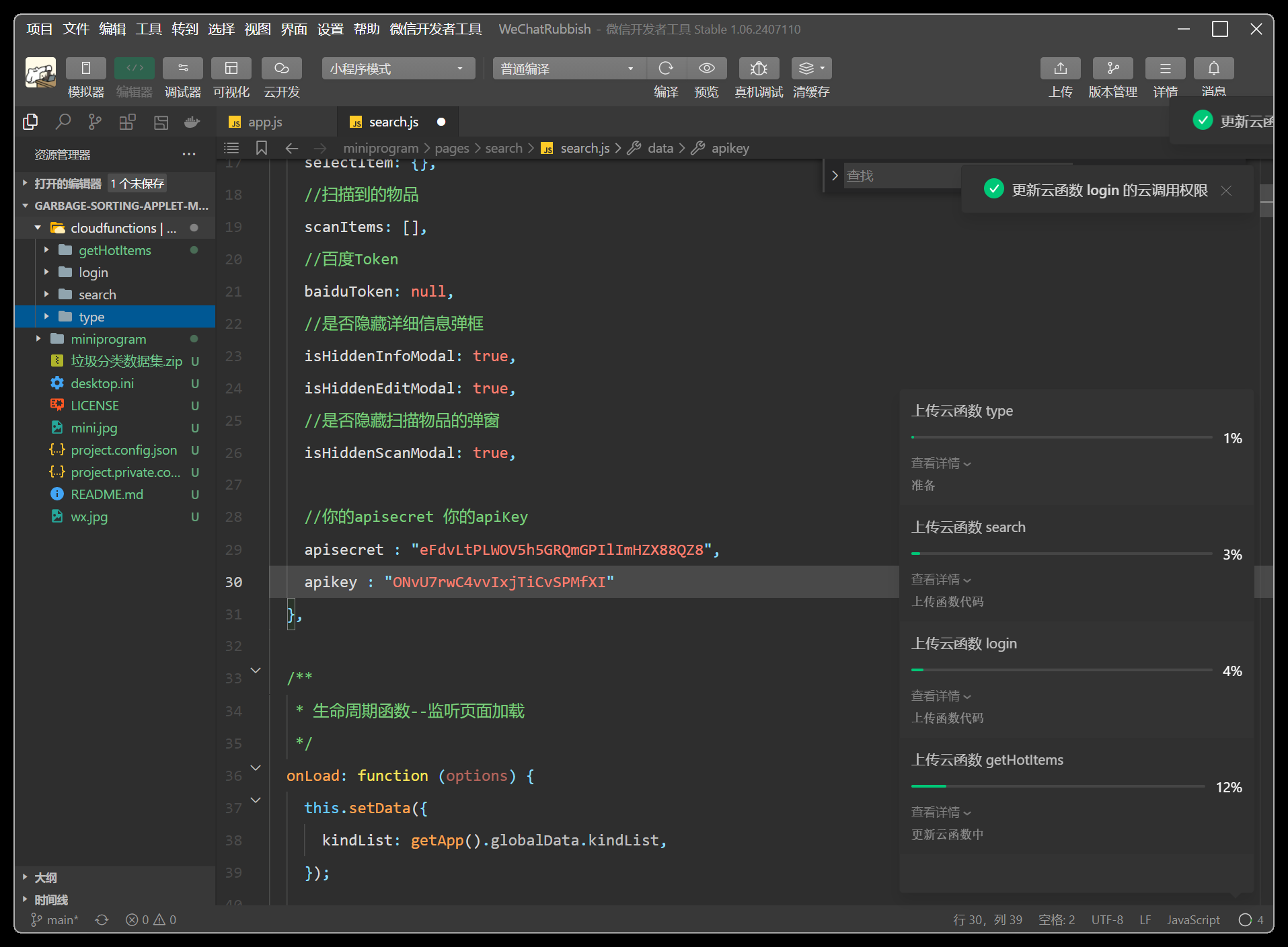Open extensions sidebar icon

click(127, 122)
